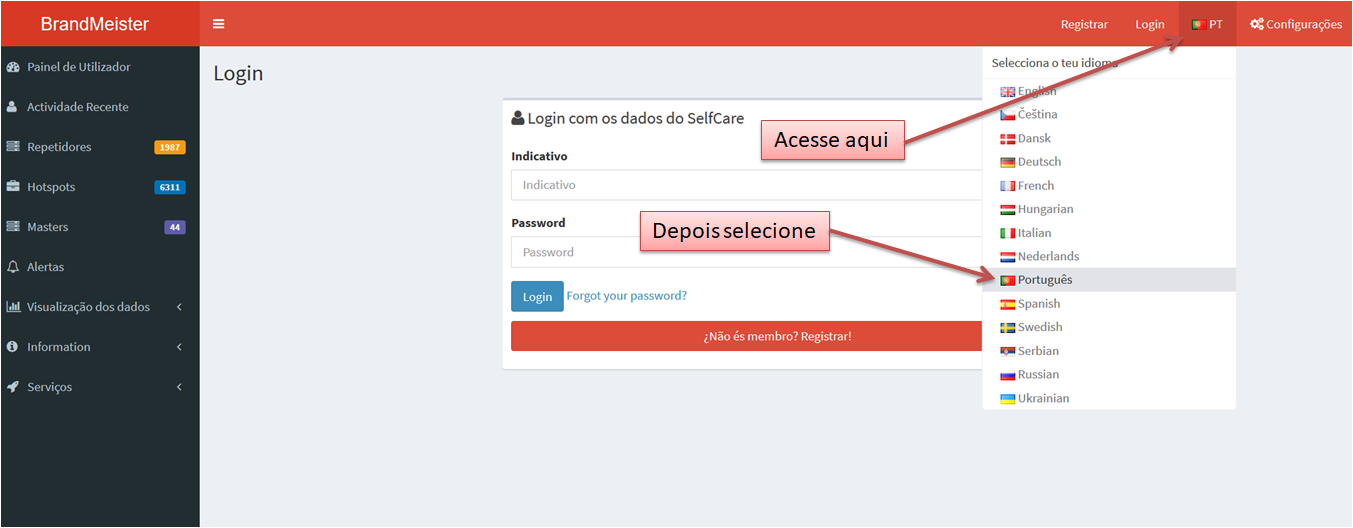Click the 6311 Hotspots count badge
Viewport: 1353px width, 528px height.
pyautogui.click(x=170, y=188)
